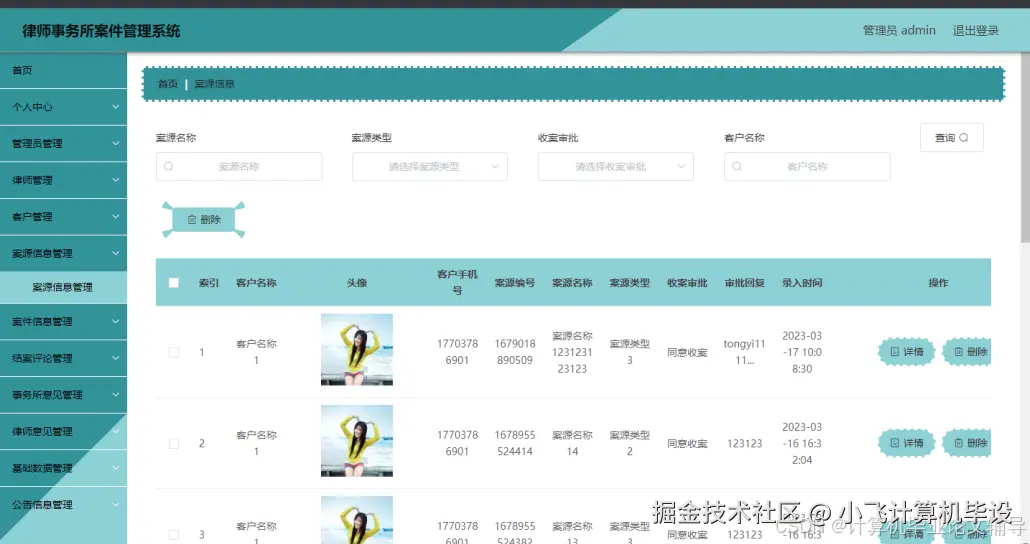The width and height of the screenshot is (1030, 544).
Task: Expand the 基础数据管理 sidebar menu
Action: tap(63, 468)
